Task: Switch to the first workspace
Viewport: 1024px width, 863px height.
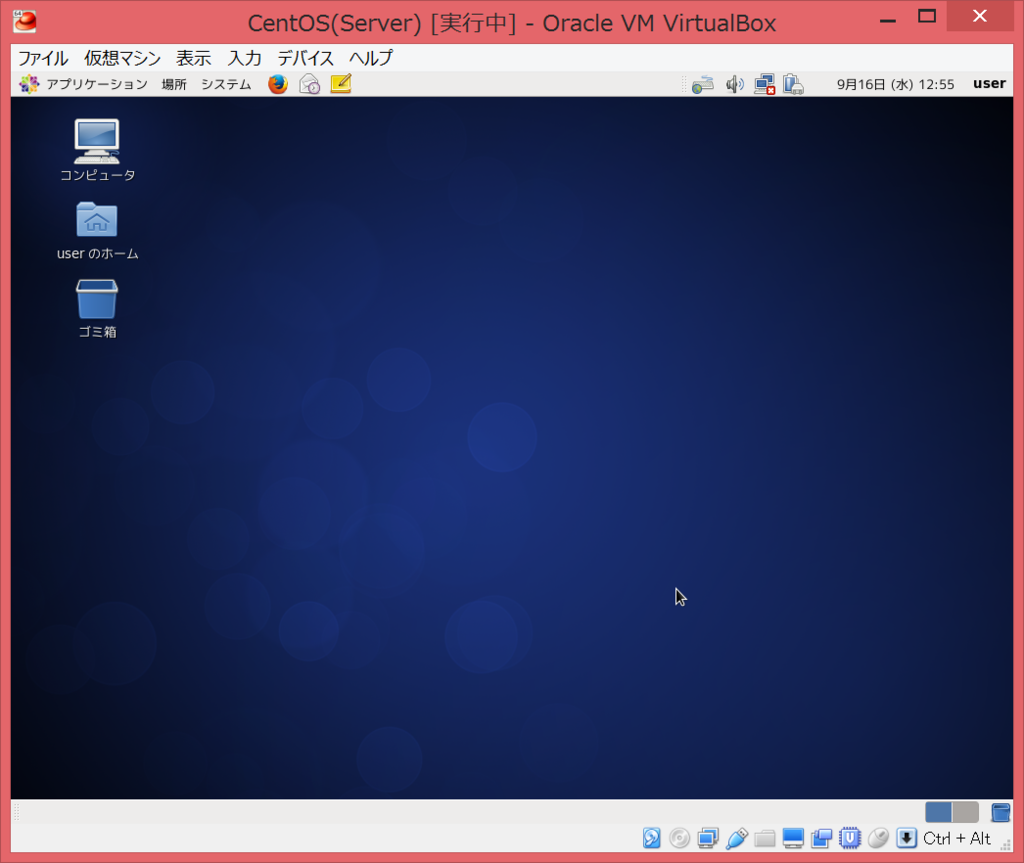Action: point(938,812)
